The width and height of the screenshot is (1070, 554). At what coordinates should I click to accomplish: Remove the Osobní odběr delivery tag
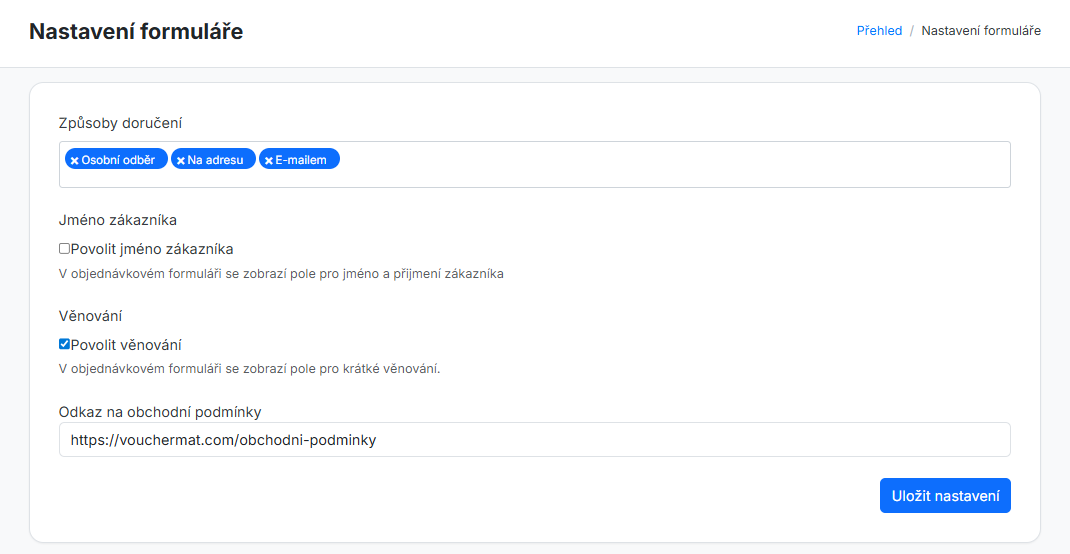point(74,160)
